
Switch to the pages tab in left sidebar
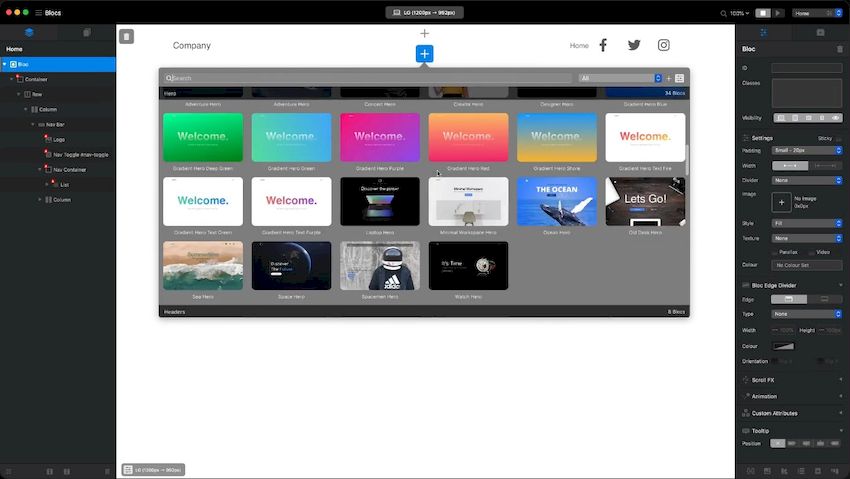[87, 33]
